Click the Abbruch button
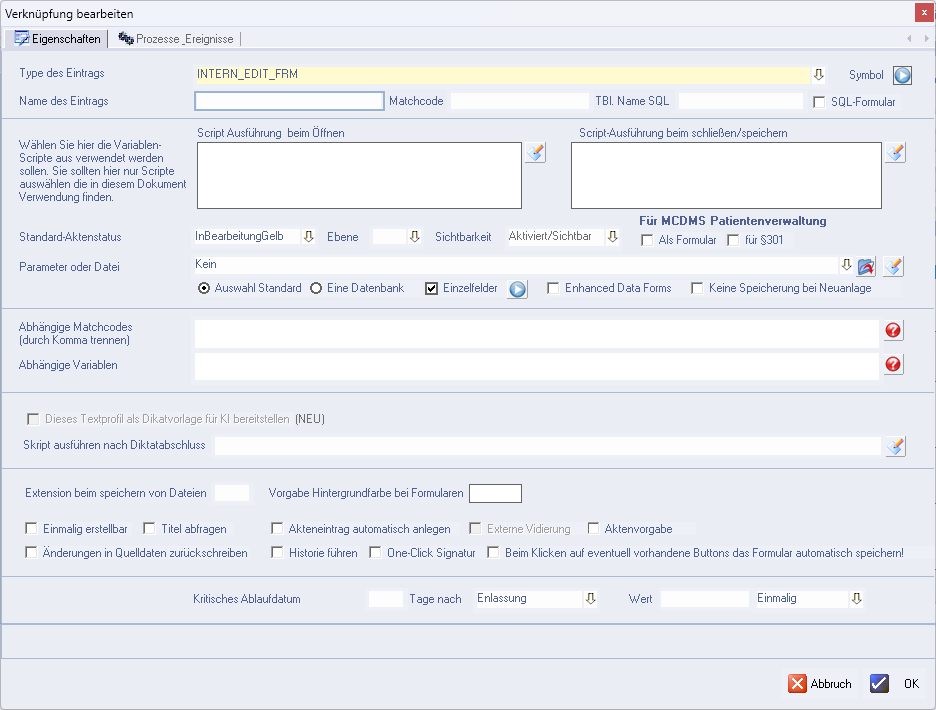The width and height of the screenshot is (936, 710). (821, 684)
